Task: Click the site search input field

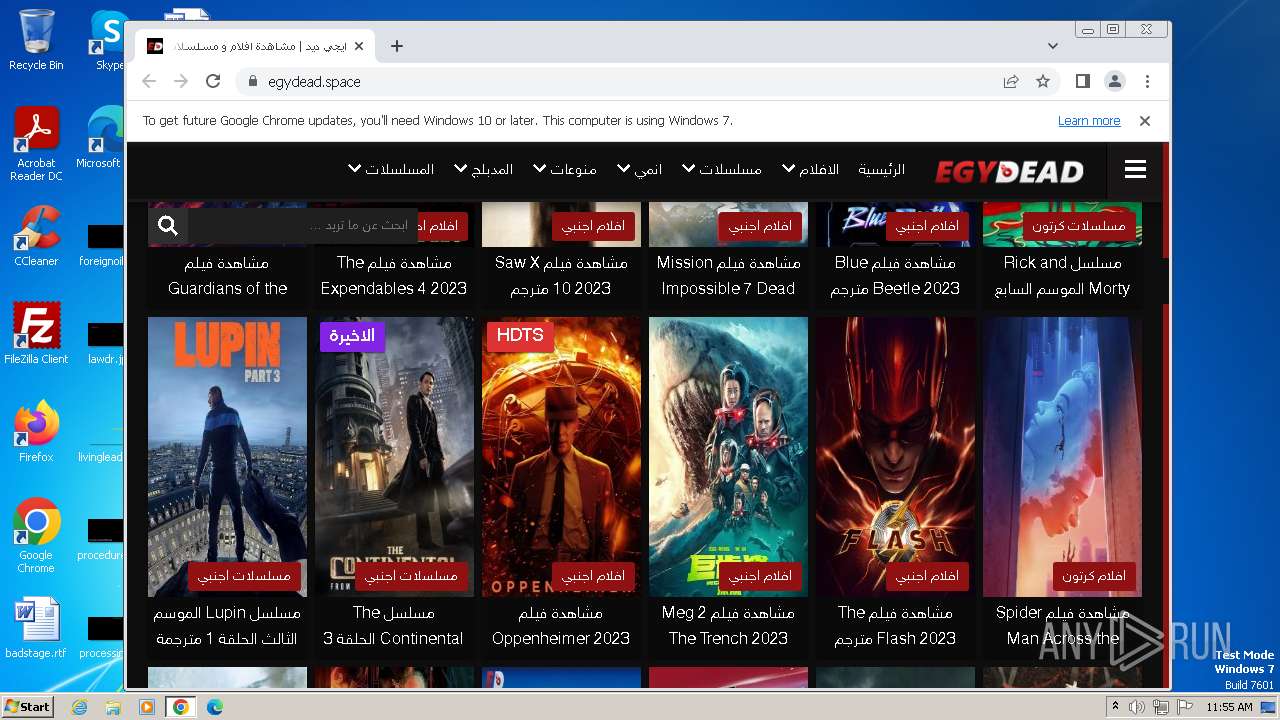Action: [x=302, y=226]
